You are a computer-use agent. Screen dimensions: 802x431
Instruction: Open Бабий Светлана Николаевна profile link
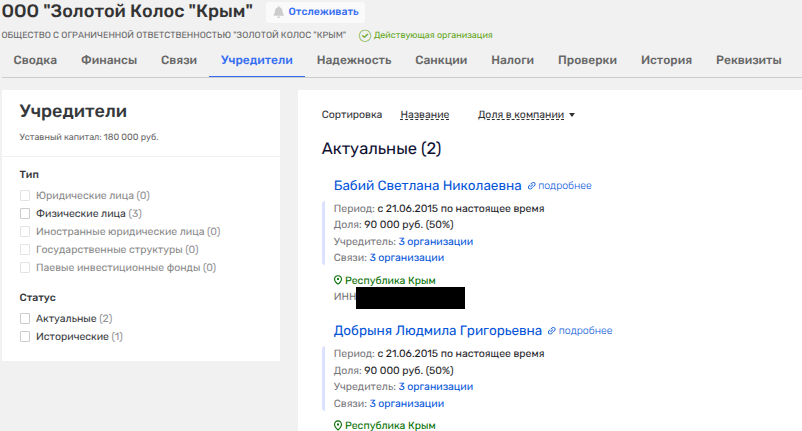coord(427,185)
